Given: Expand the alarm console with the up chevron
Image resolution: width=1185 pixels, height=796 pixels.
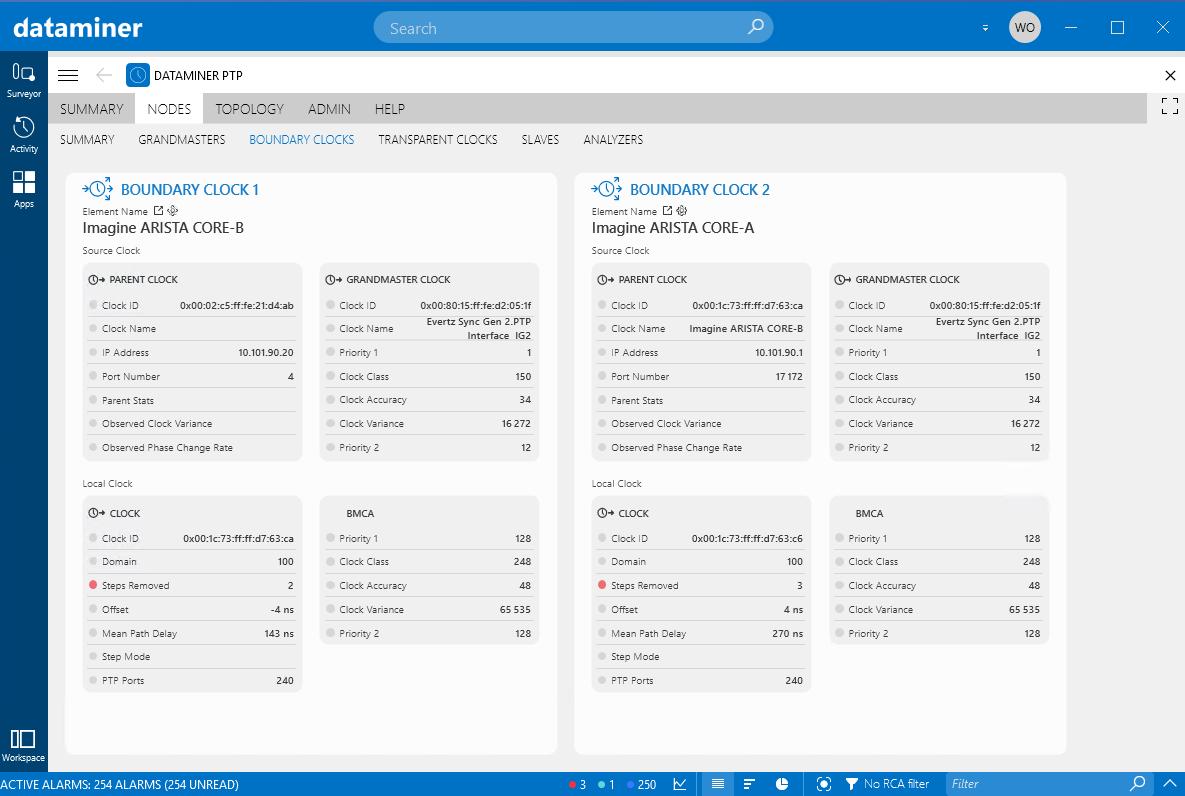Looking at the screenshot, I should pyautogui.click(x=1169, y=784).
